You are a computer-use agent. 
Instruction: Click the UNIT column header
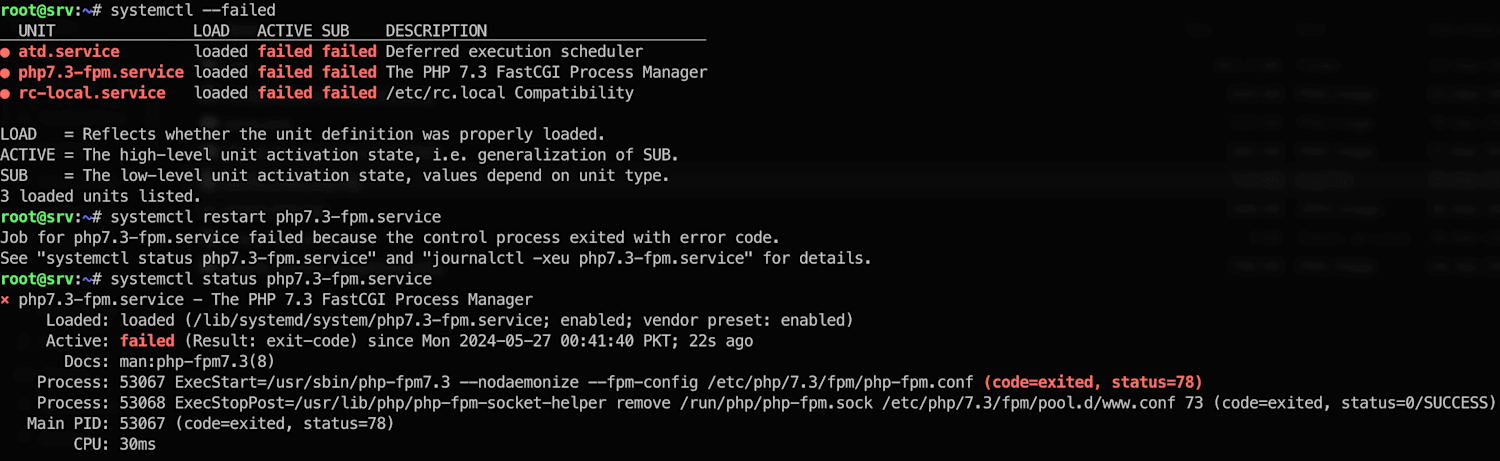[37, 31]
